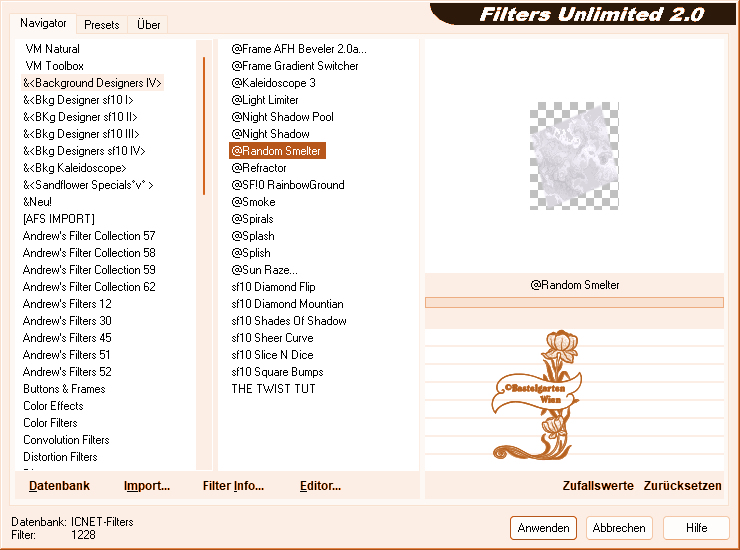The width and height of the screenshot is (740, 550).
Task: Switch to the Navigator tab
Action: click(x=43, y=23)
